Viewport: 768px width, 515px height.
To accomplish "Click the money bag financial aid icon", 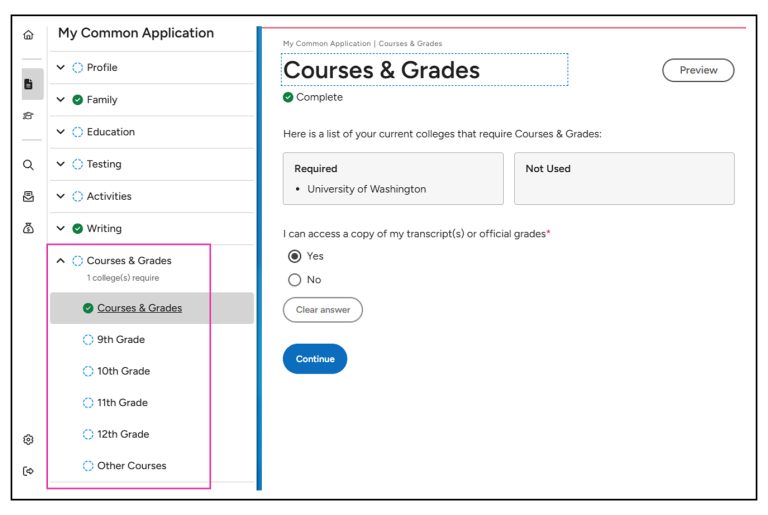I will (x=28, y=229).
